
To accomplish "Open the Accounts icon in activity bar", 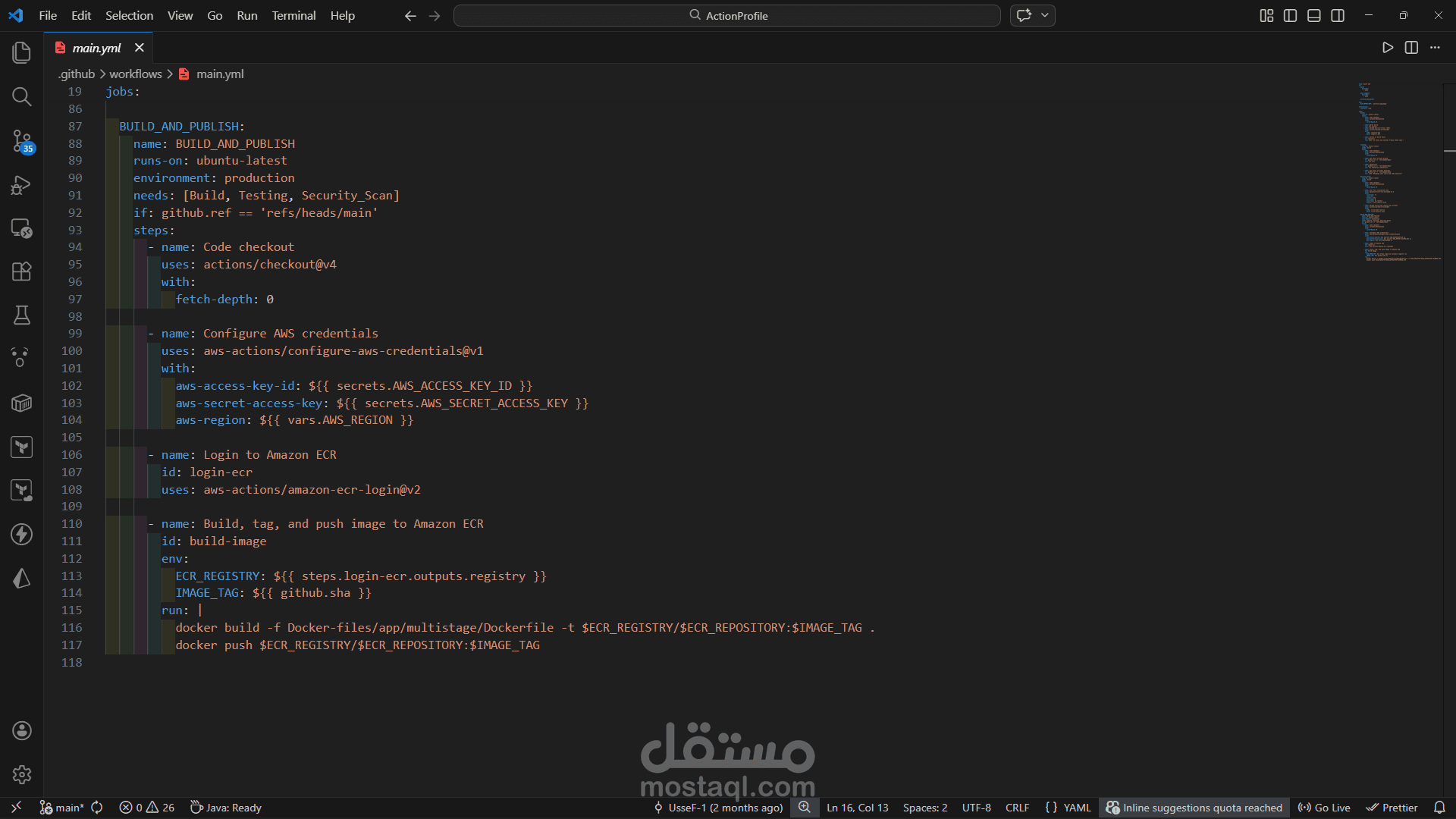I will tap(21, 730).
